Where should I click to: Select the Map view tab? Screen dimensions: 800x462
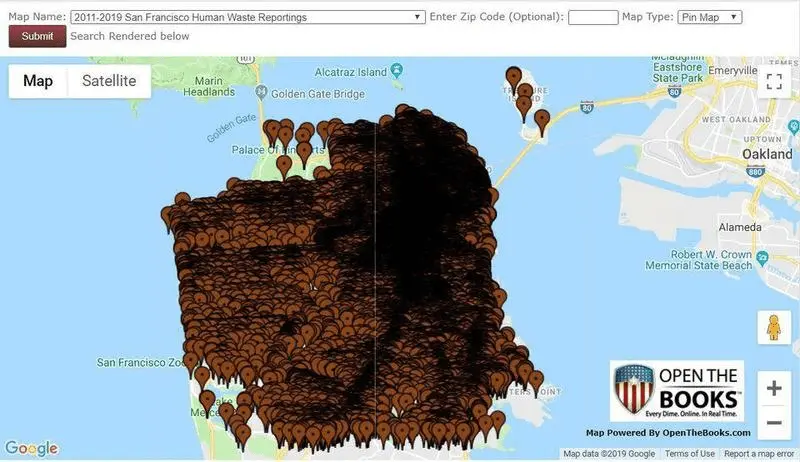[38, 81]
